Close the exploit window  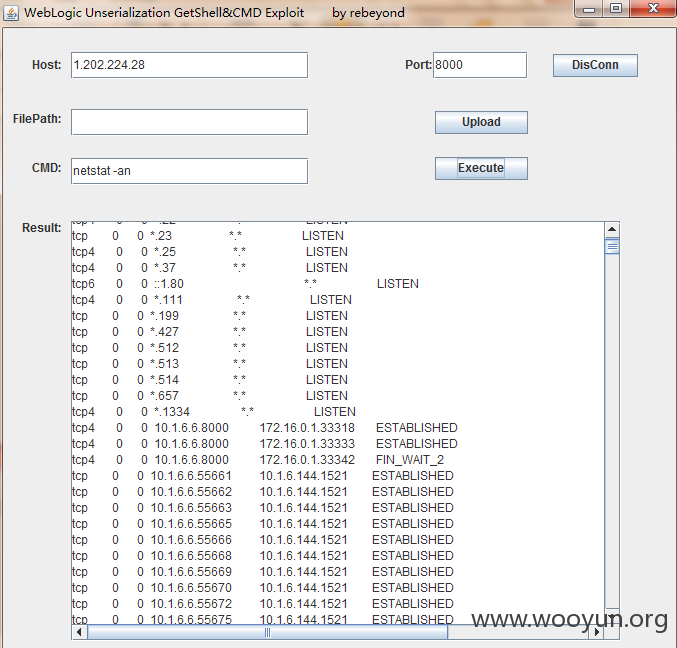click(653, 9)
